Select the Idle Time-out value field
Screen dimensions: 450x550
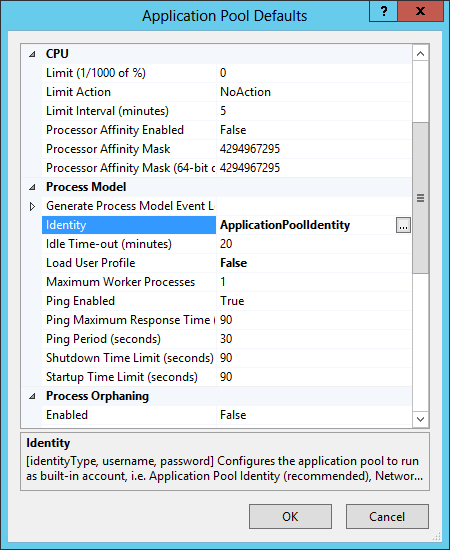(314, 244)
